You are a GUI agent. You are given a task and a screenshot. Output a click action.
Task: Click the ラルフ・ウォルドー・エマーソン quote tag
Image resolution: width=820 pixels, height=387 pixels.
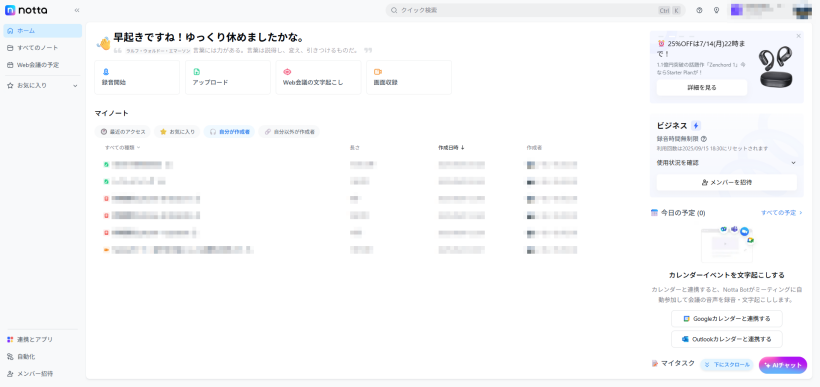click(157, 51)
